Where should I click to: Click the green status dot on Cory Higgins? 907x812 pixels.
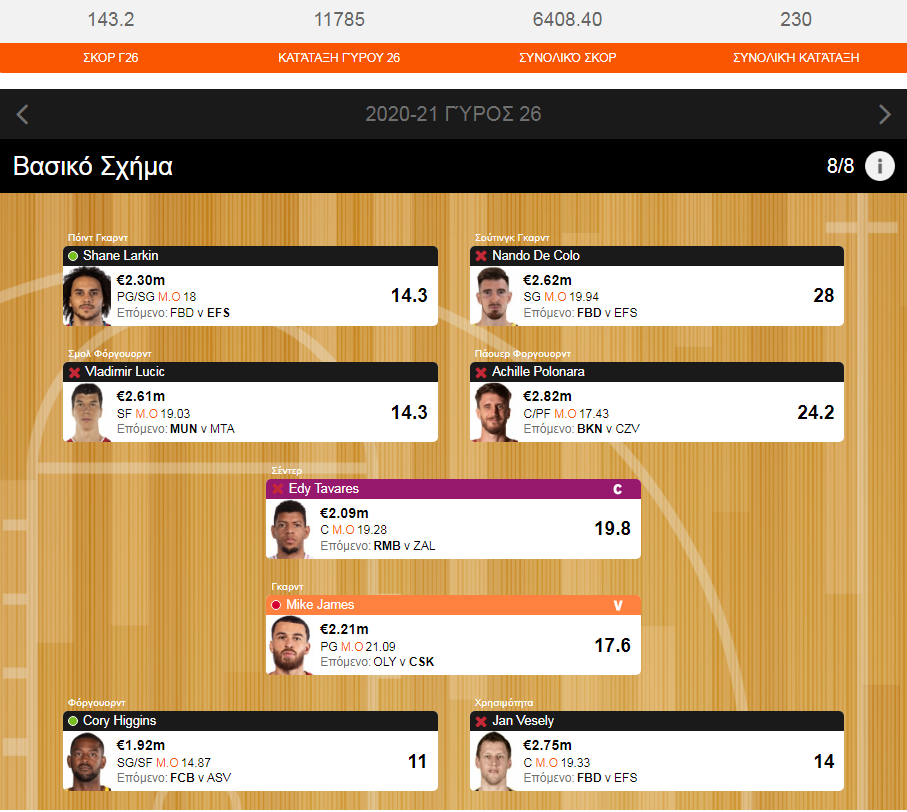[73, 721]
